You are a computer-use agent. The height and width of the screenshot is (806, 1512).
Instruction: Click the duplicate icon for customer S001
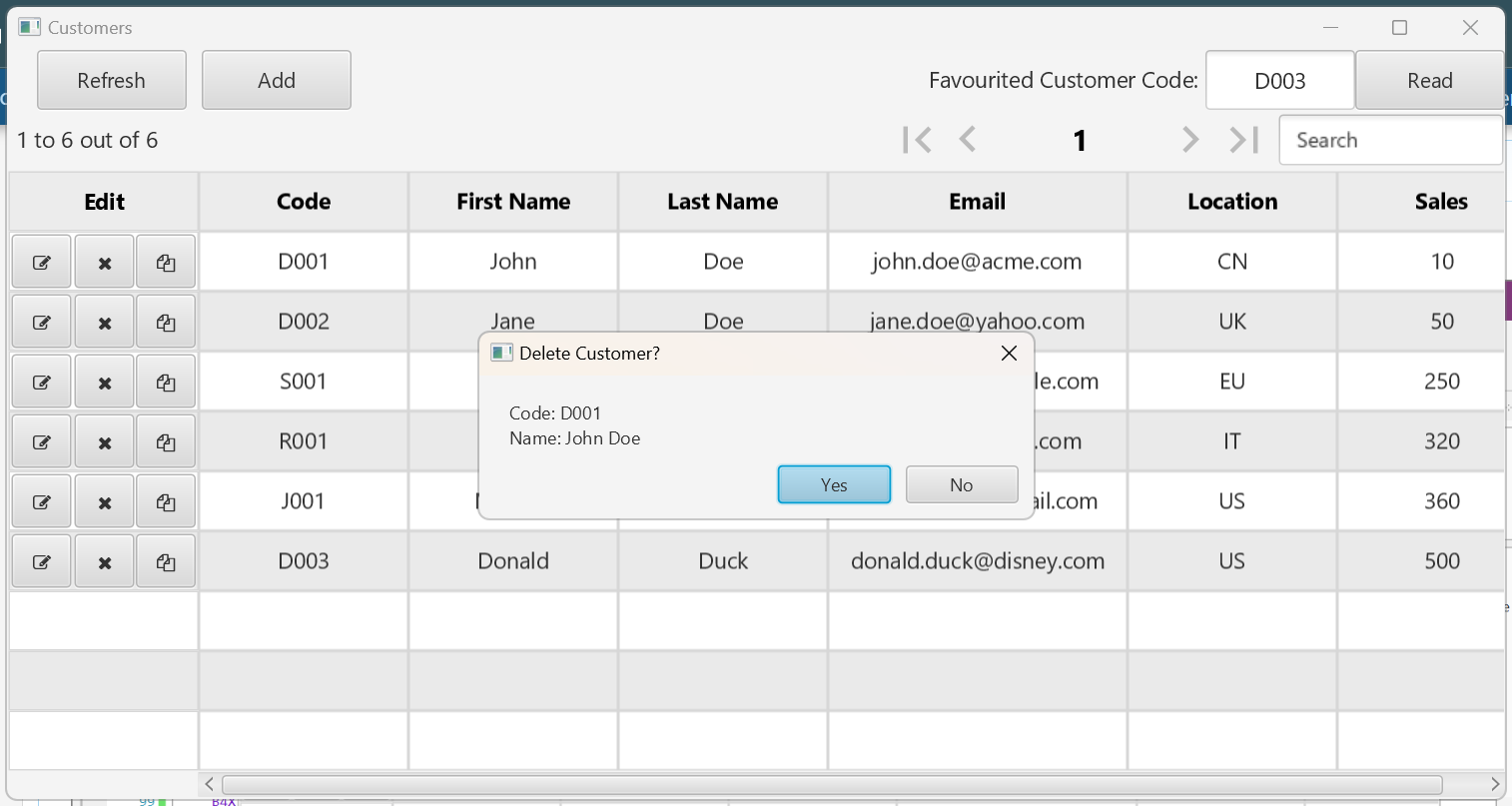[166, 383]
